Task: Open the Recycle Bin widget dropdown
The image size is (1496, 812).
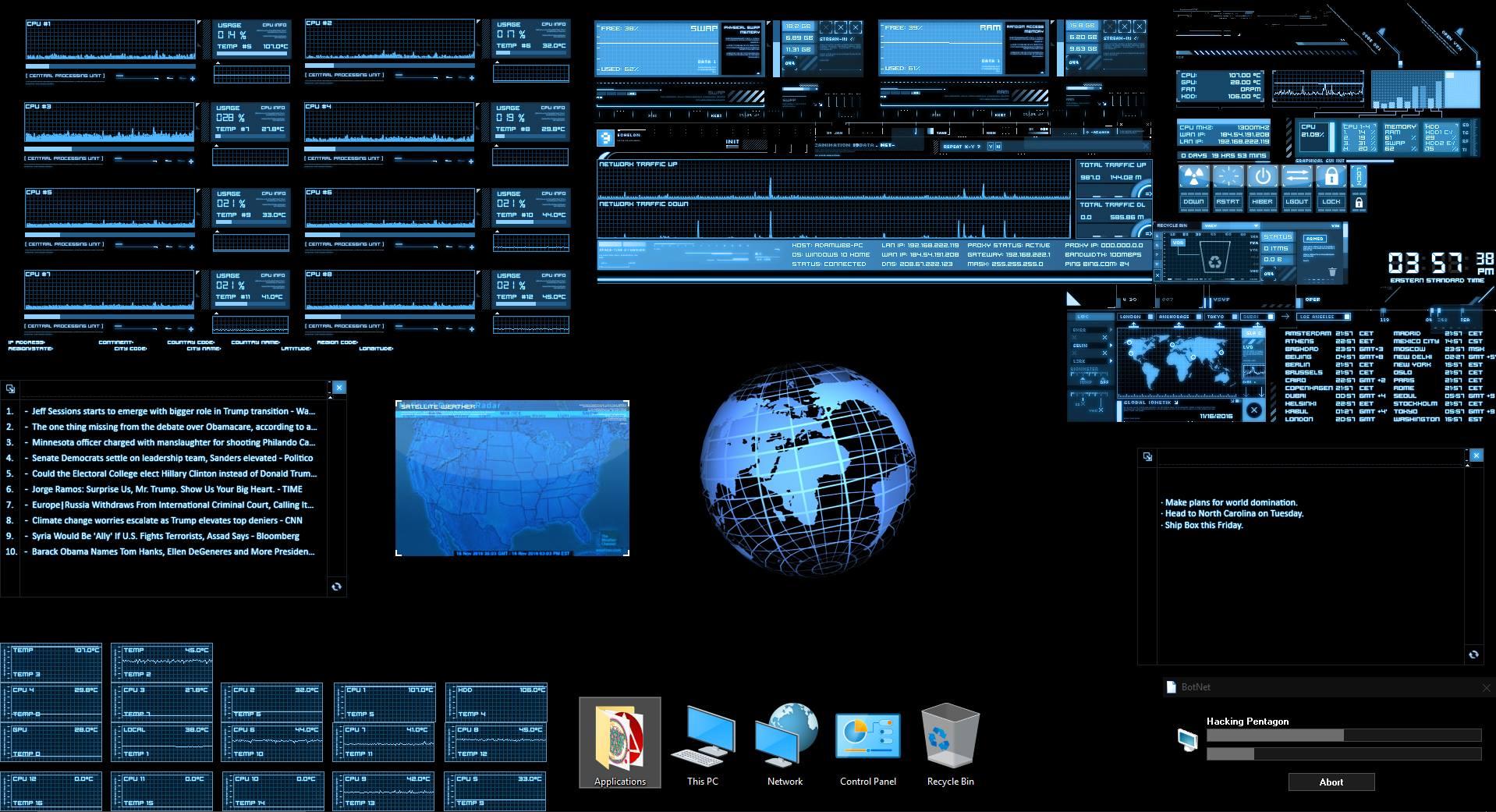Action: (x=1231, y=225)
